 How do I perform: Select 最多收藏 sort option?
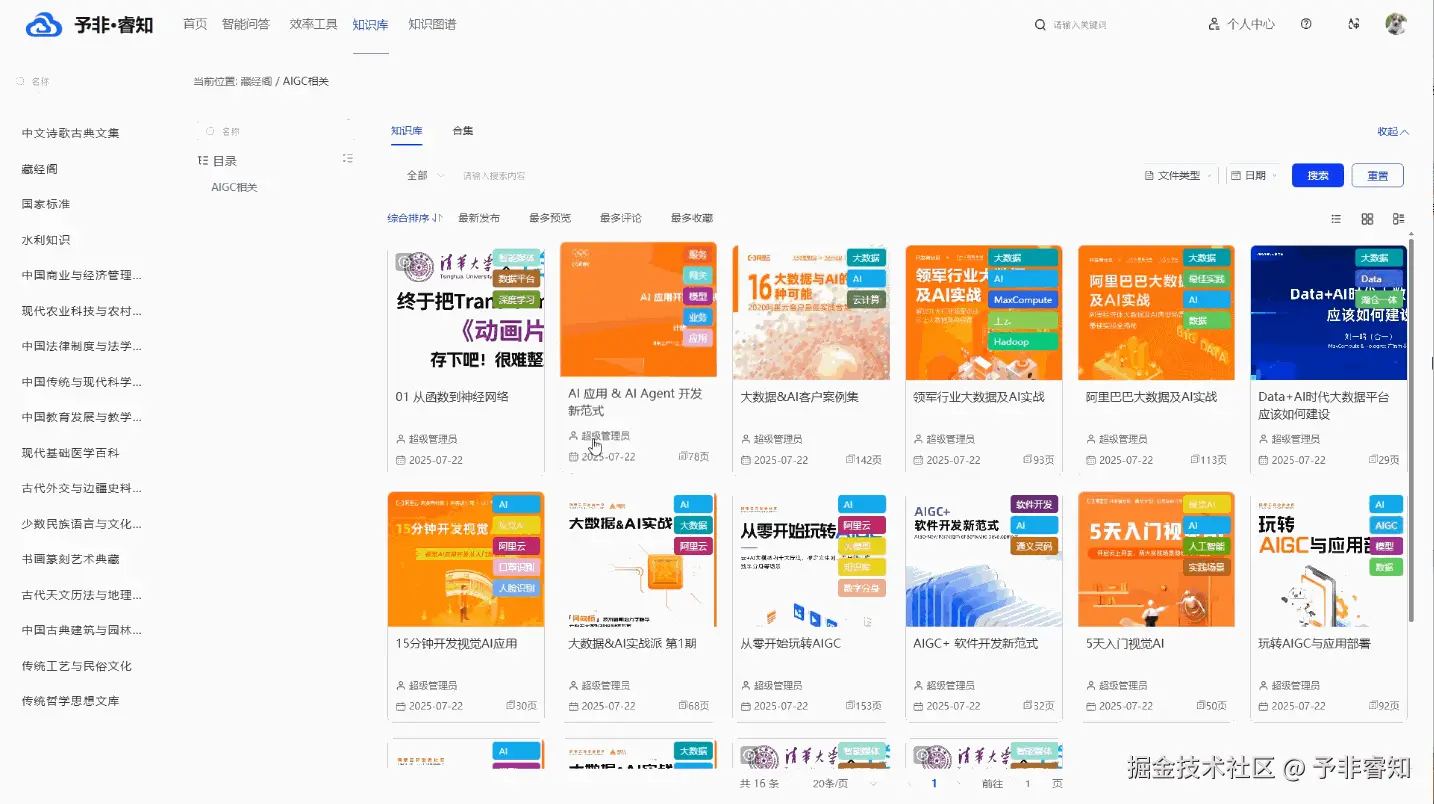pos(692,218)
